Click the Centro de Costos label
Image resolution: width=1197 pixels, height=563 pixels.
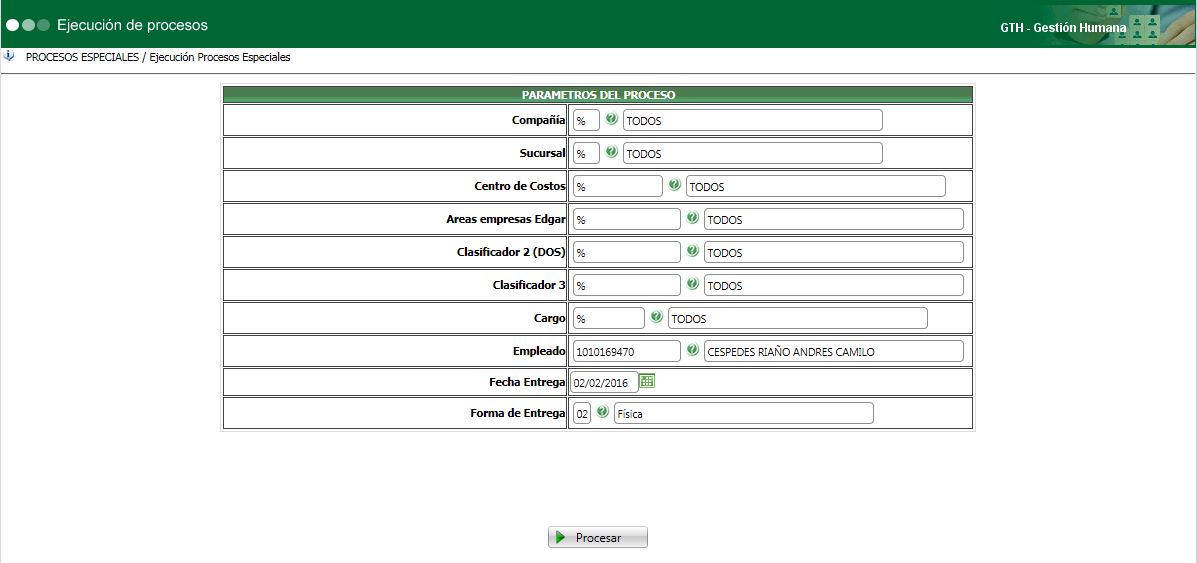tap(520, 186)
